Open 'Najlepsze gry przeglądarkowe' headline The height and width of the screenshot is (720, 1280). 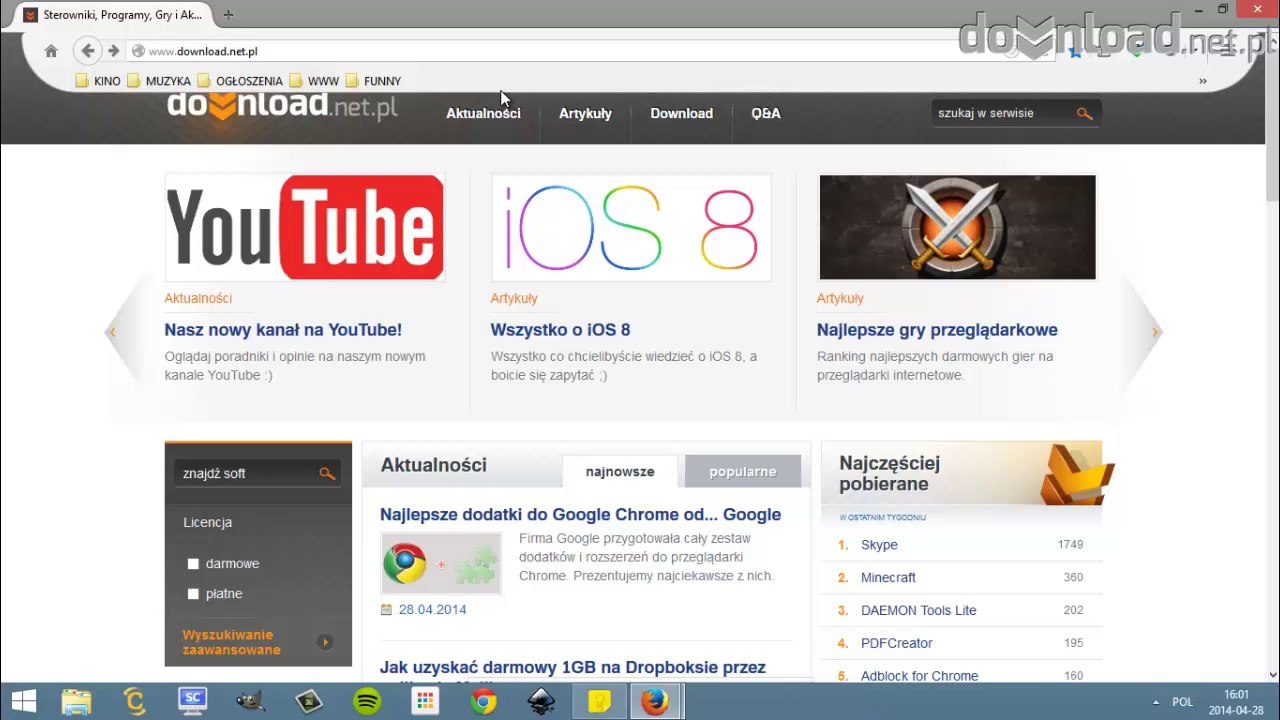tap(937, 330)
